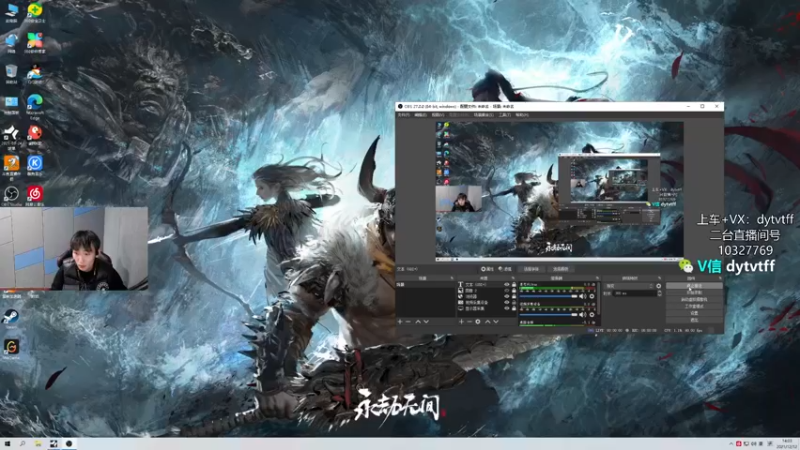Open the blue K music player shortcut
Image resolution: width=800 pixels, height=450 pixels.
pyautogui.click(x=35, y=164)
